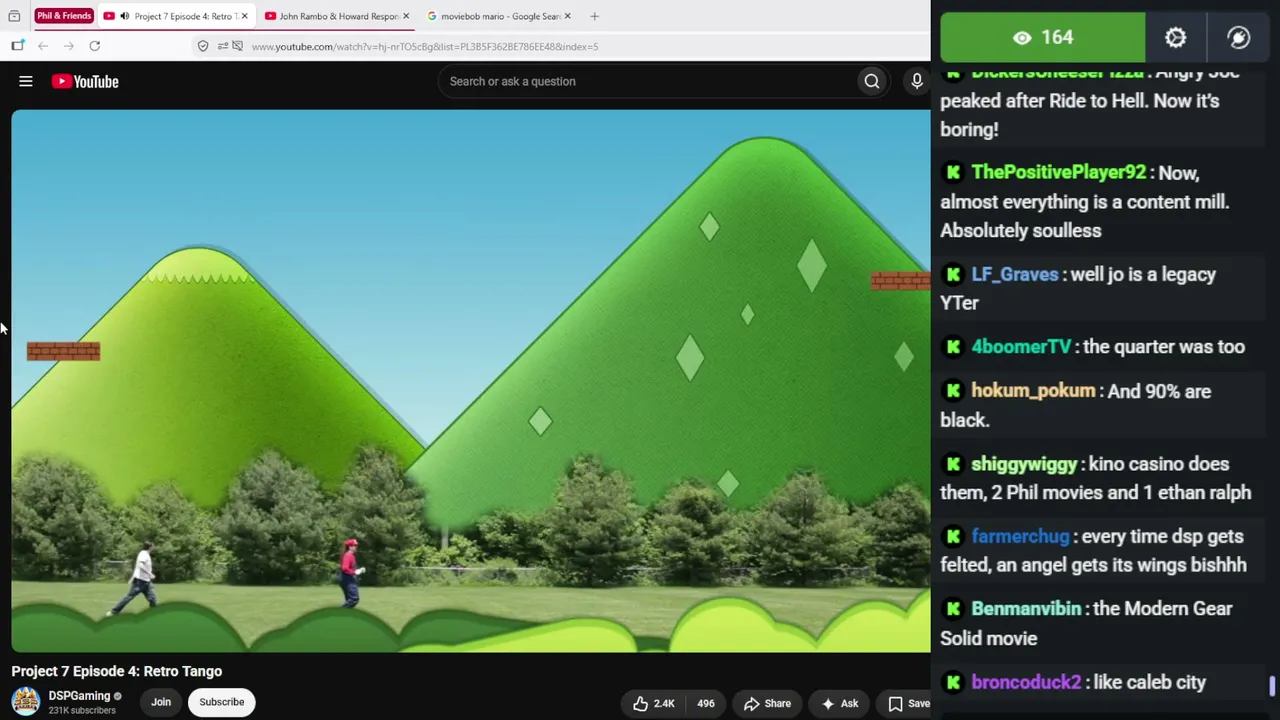The width and height of the screenshot is (1280, 720).
Task: Open the browser's tab overview icon
Action: [14, 16]
